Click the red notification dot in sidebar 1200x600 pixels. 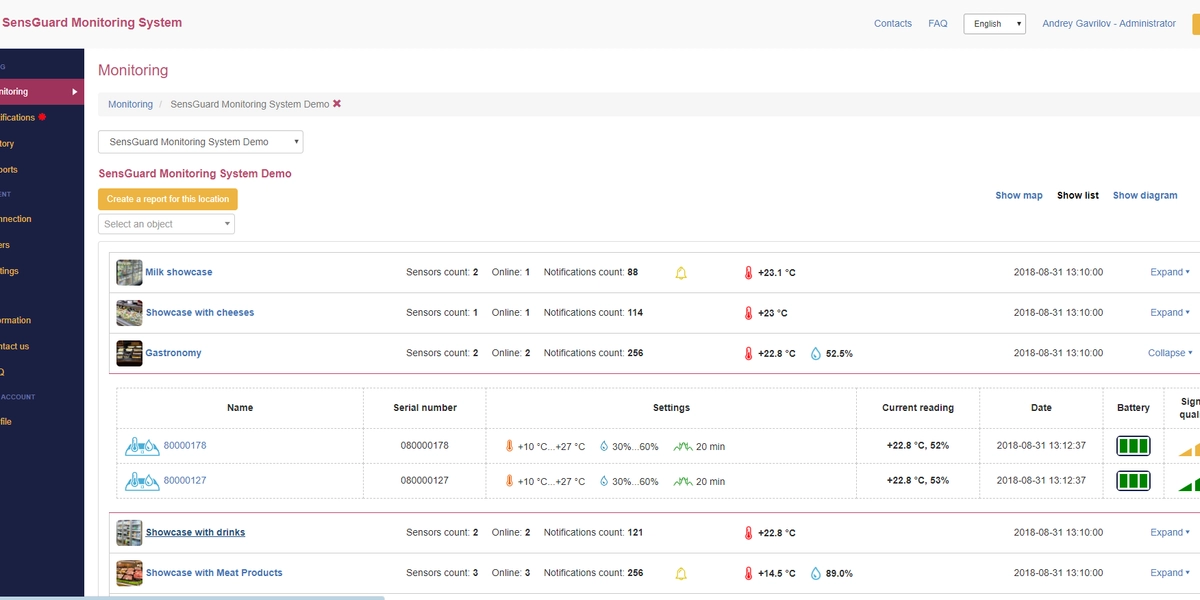(42, 117)
